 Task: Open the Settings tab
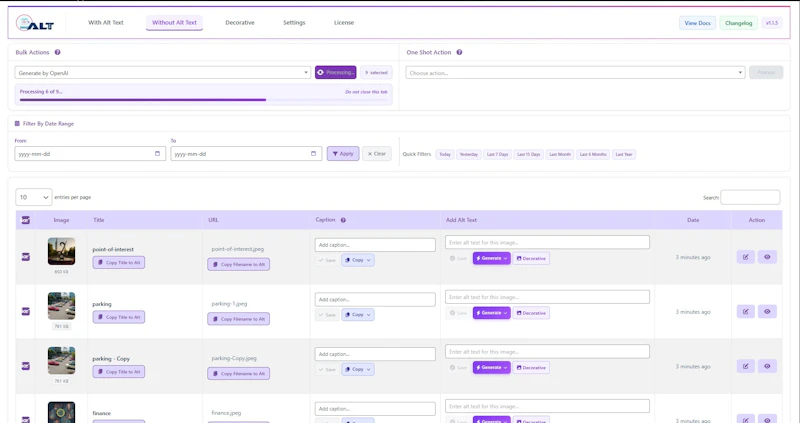point(294,22)
